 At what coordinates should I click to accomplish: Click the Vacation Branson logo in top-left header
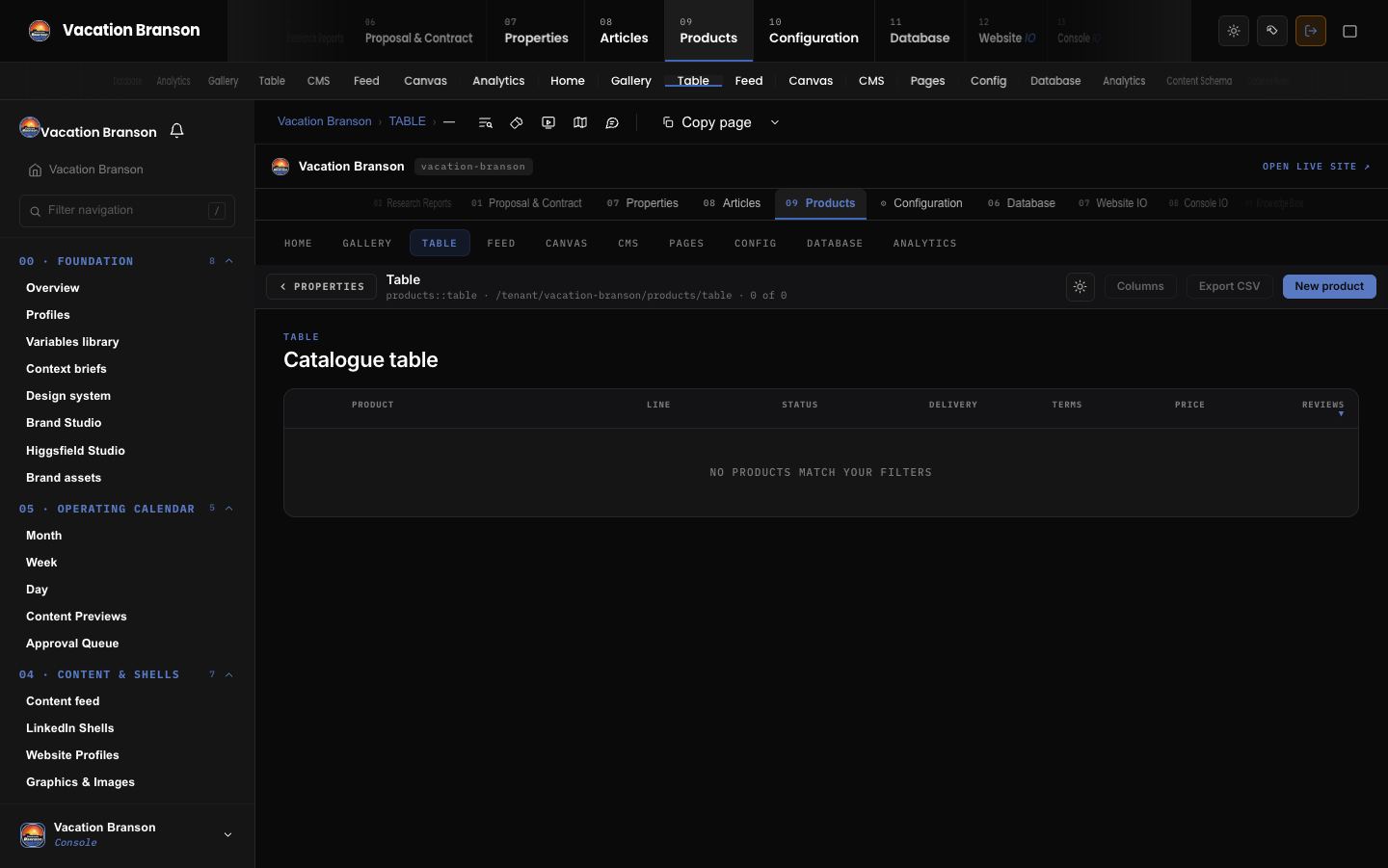click(x=40, y=31)
